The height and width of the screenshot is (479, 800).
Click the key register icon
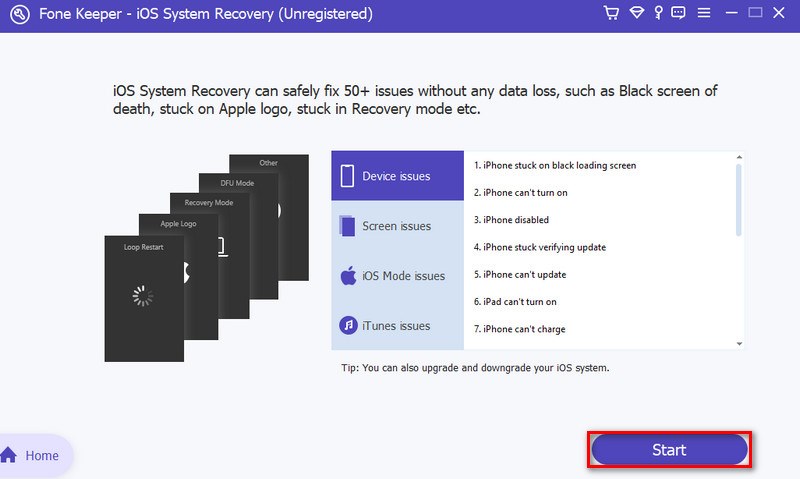pos(658,12)
